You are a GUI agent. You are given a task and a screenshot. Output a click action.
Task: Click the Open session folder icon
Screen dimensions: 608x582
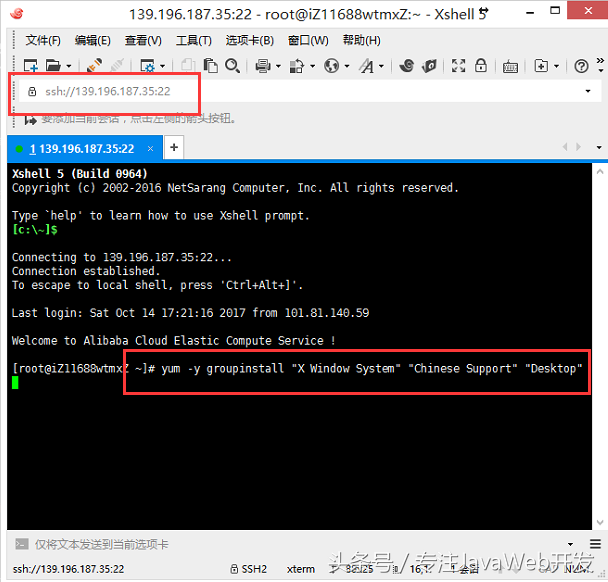[53, 66]
